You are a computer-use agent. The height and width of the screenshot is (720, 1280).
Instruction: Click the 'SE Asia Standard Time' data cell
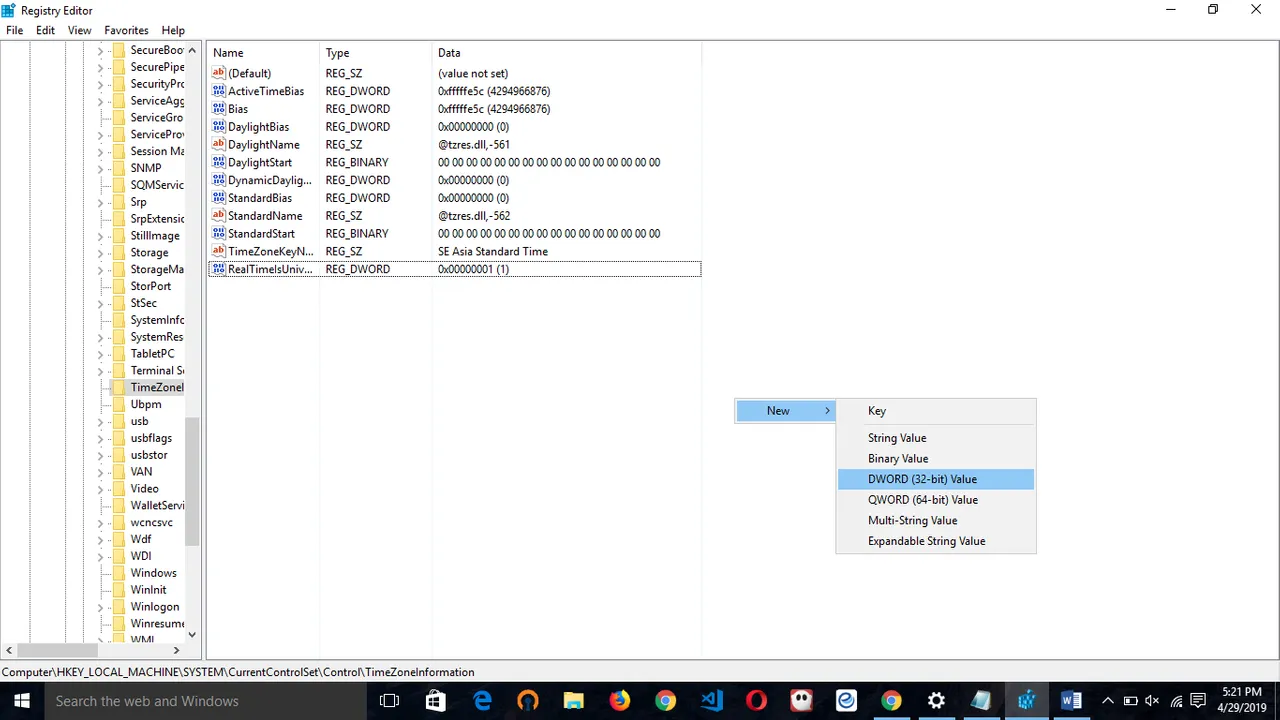pos(493,251)
